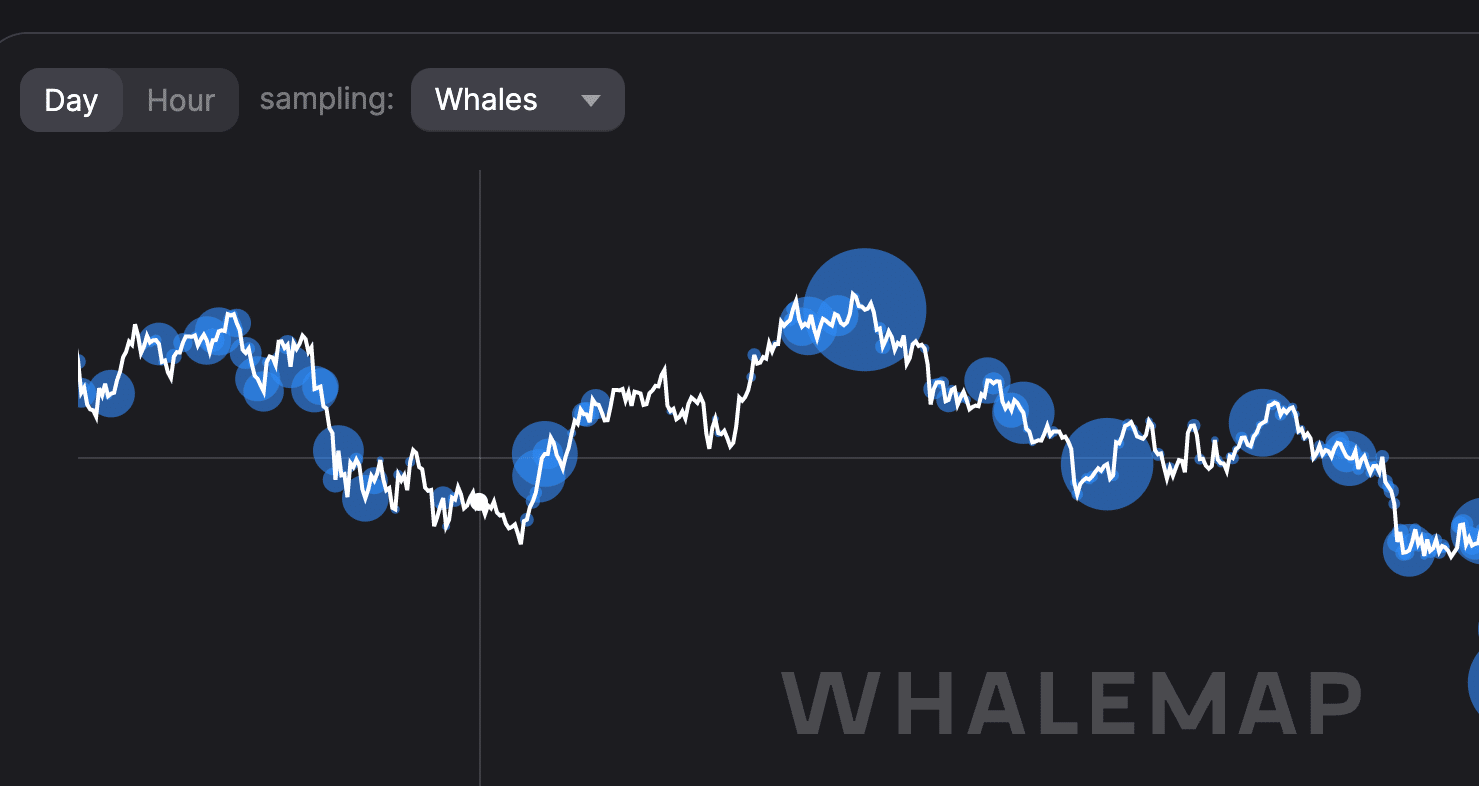Click the white dot marker on price line

click(x=479, y=501)
